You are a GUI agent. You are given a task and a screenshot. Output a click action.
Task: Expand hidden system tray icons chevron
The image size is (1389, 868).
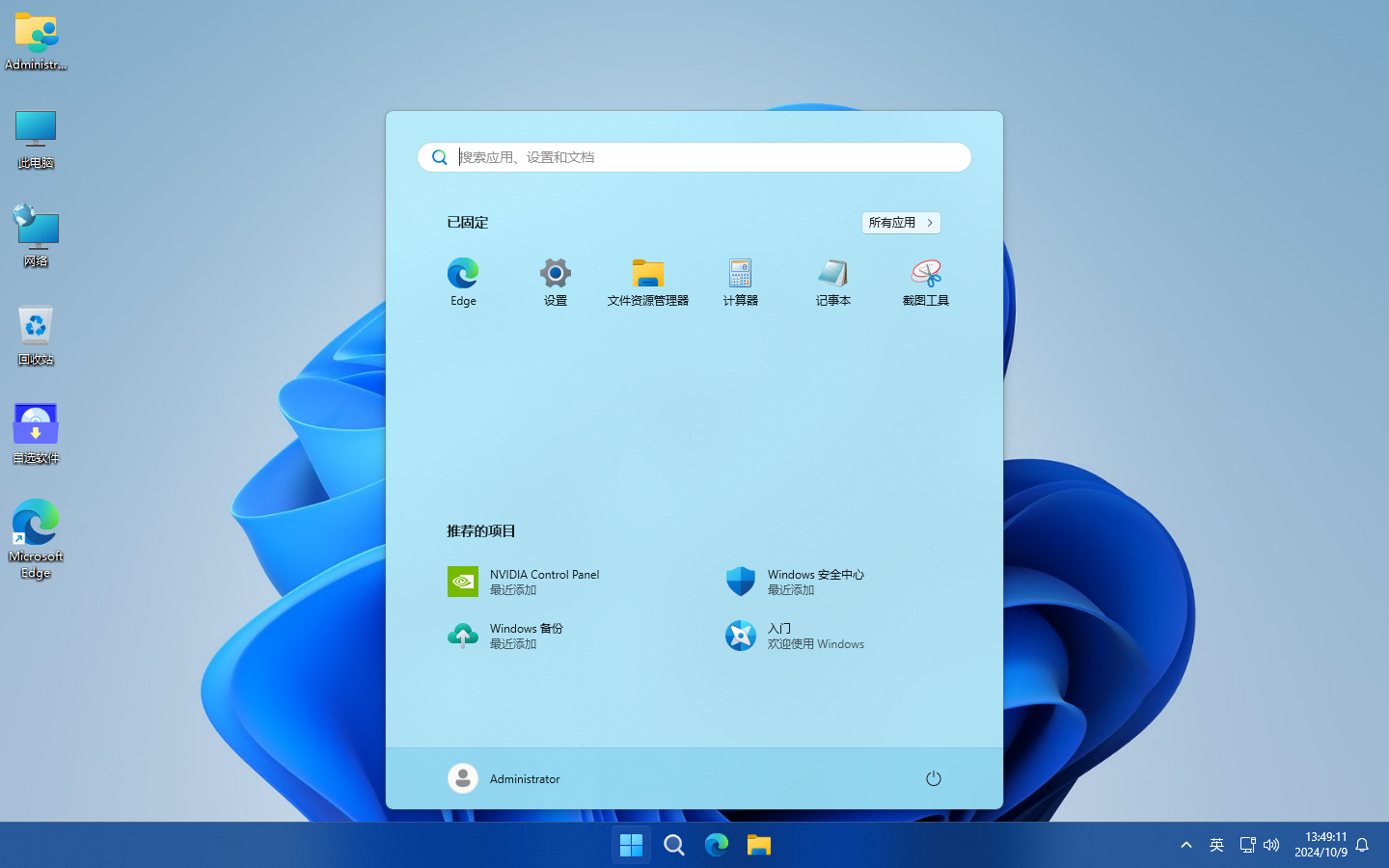point(1186,846)
